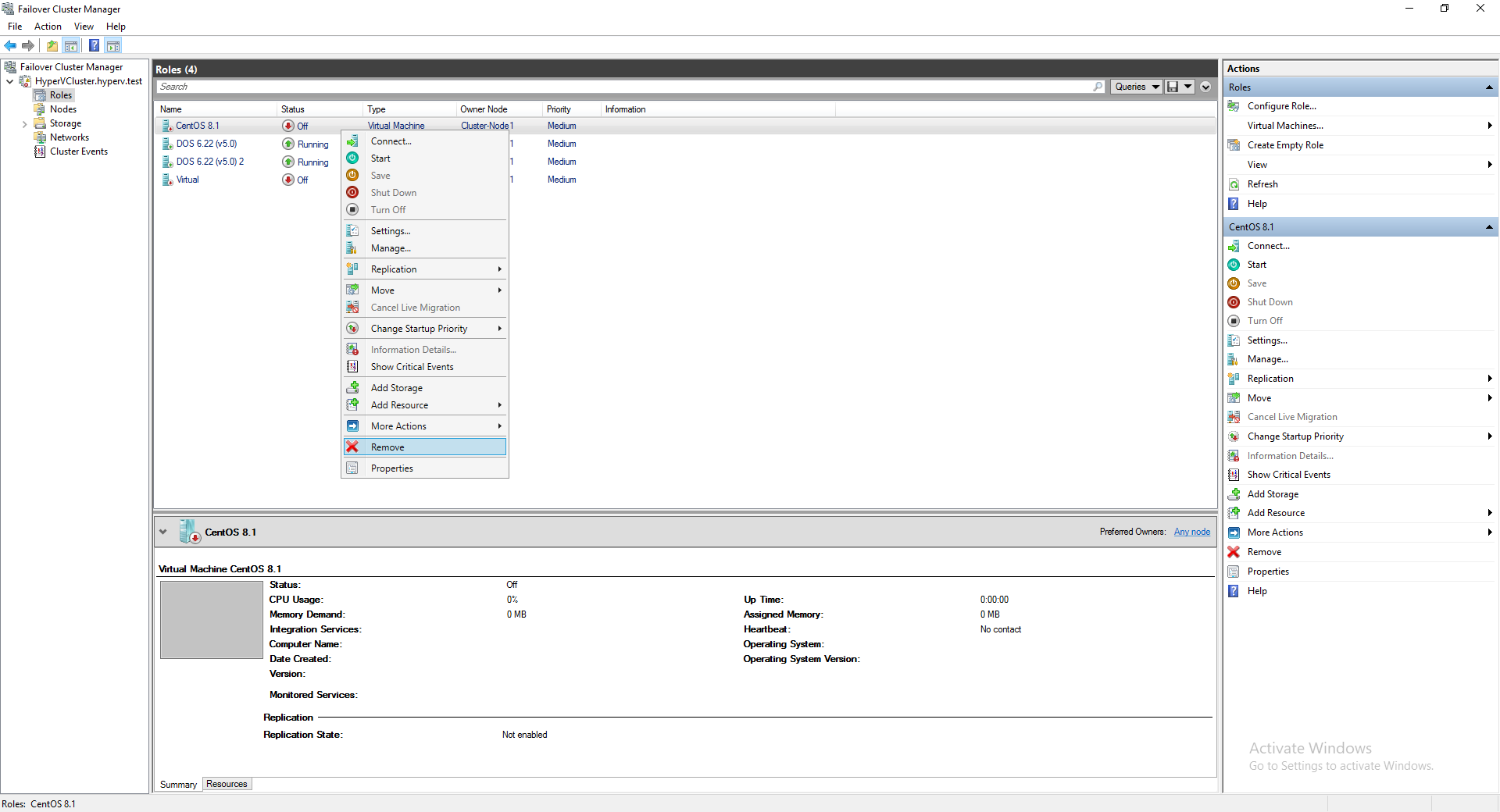Image resolution: width=1500 pixels, height=812 pixels.
Task: Click the Virtual role icon in roles list
Action: pyautogui.click(x=167, y=180)
